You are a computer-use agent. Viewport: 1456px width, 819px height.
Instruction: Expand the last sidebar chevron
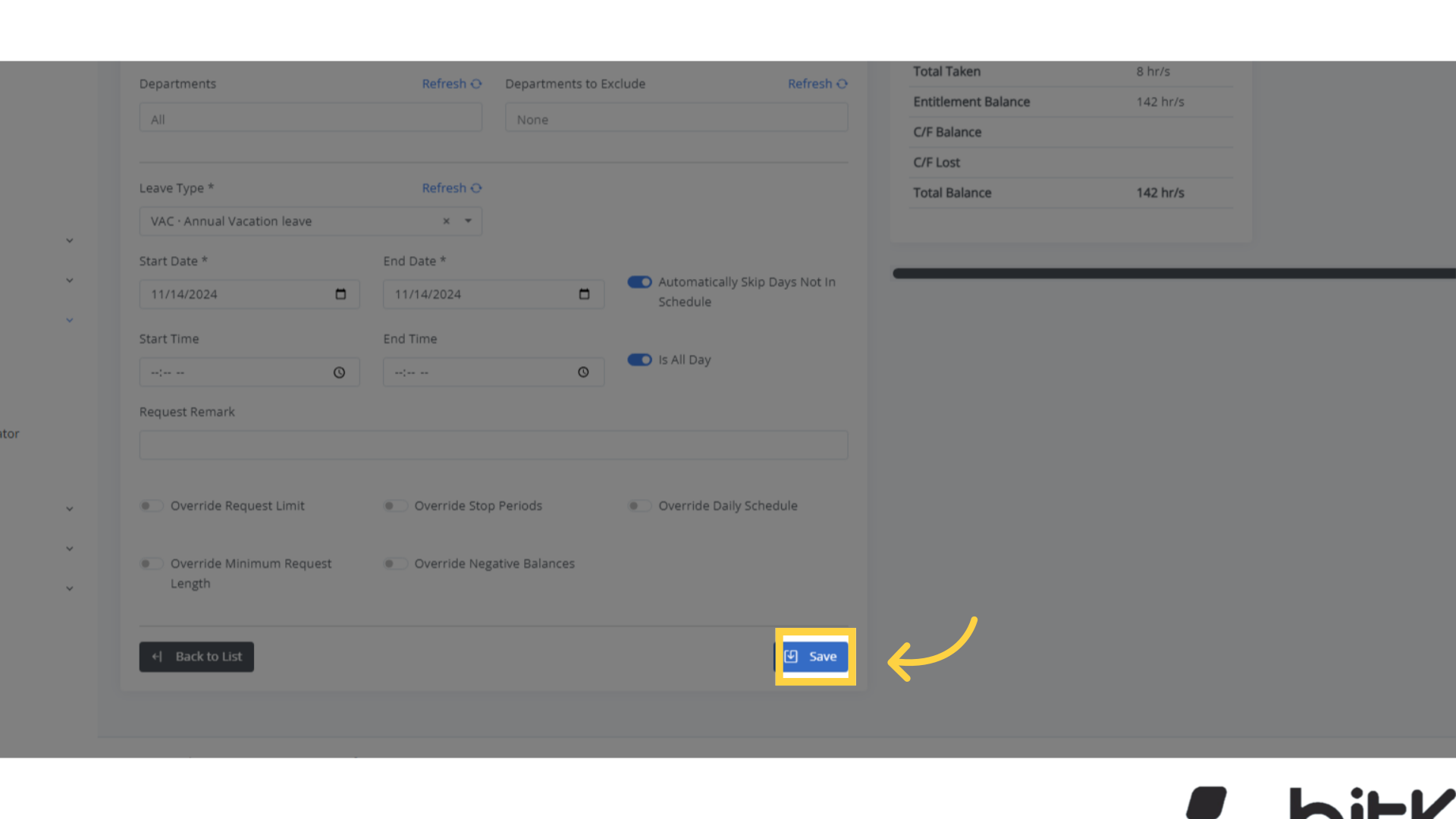(69, 588)
